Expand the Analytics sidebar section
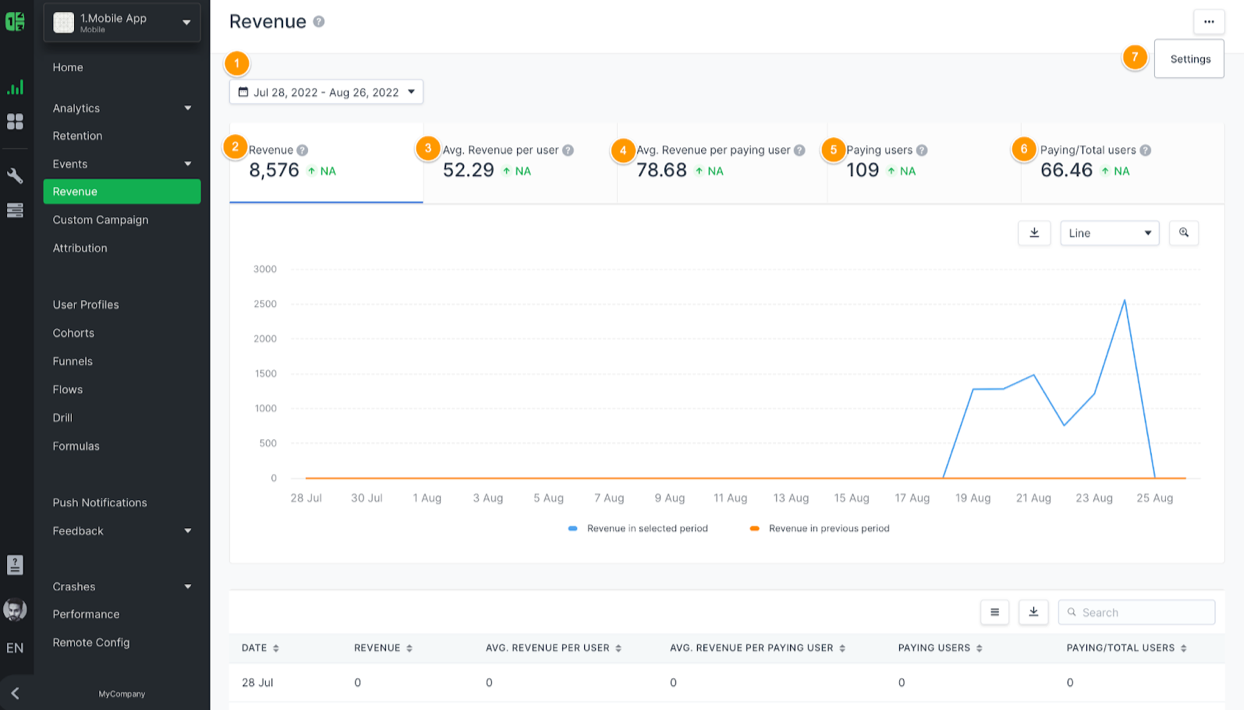Screen dimensions: 1244x710 (120, 107)
